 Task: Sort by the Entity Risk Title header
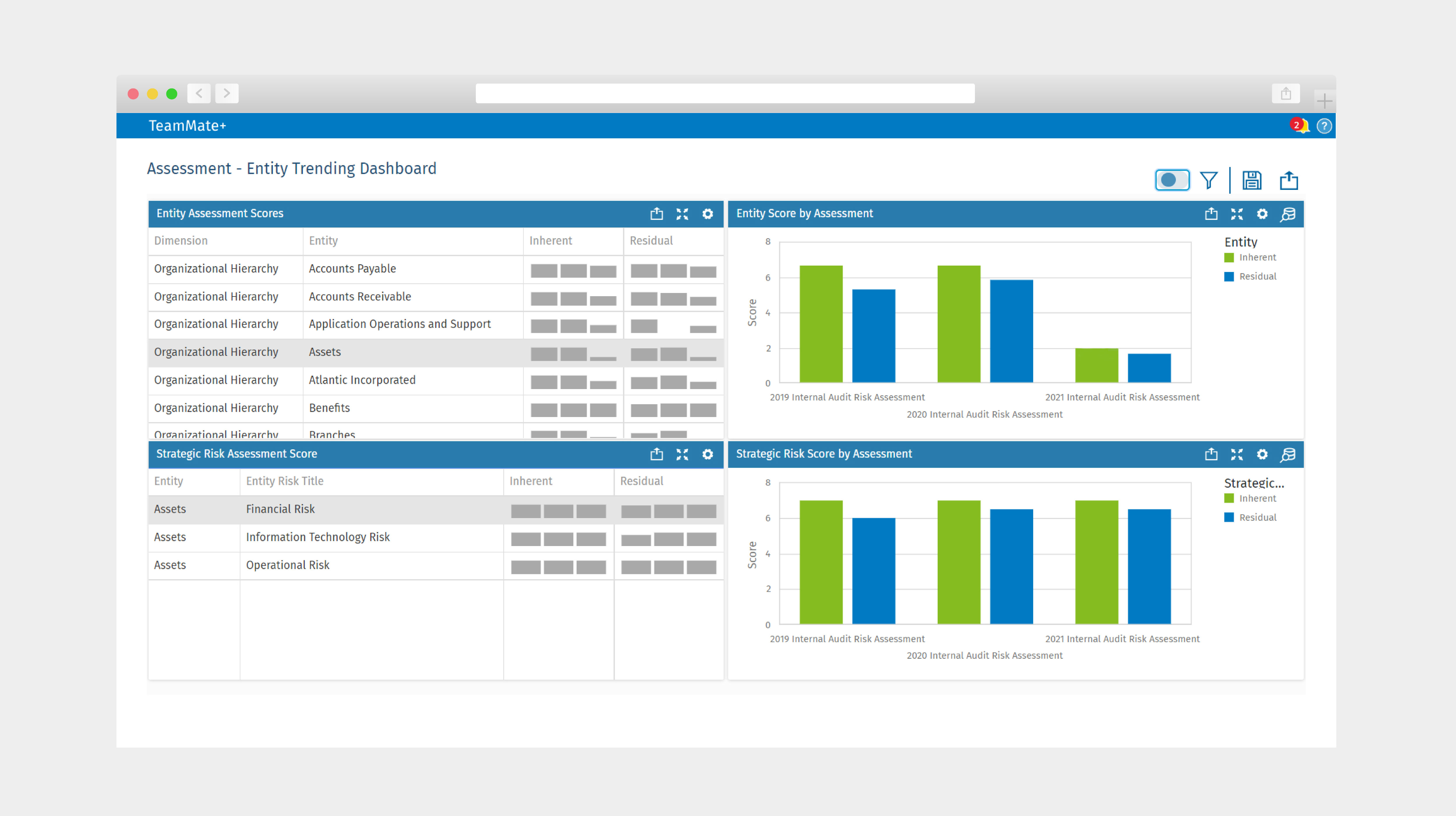tap(284, 481)
